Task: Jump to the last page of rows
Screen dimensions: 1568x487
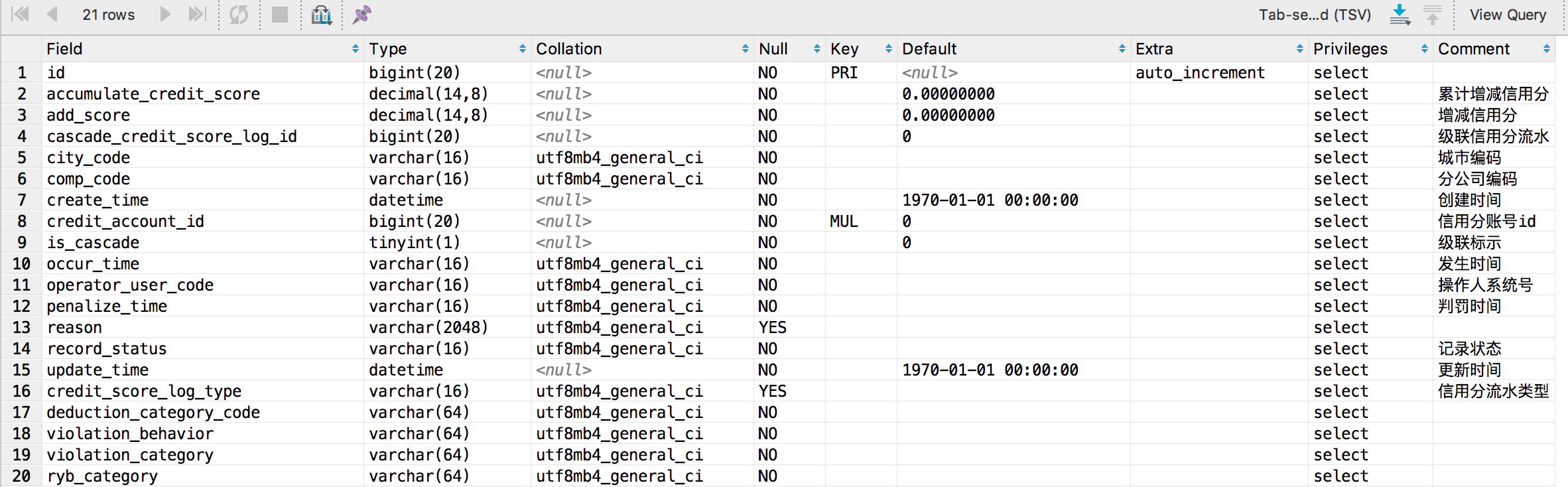Action: (197, 15)
